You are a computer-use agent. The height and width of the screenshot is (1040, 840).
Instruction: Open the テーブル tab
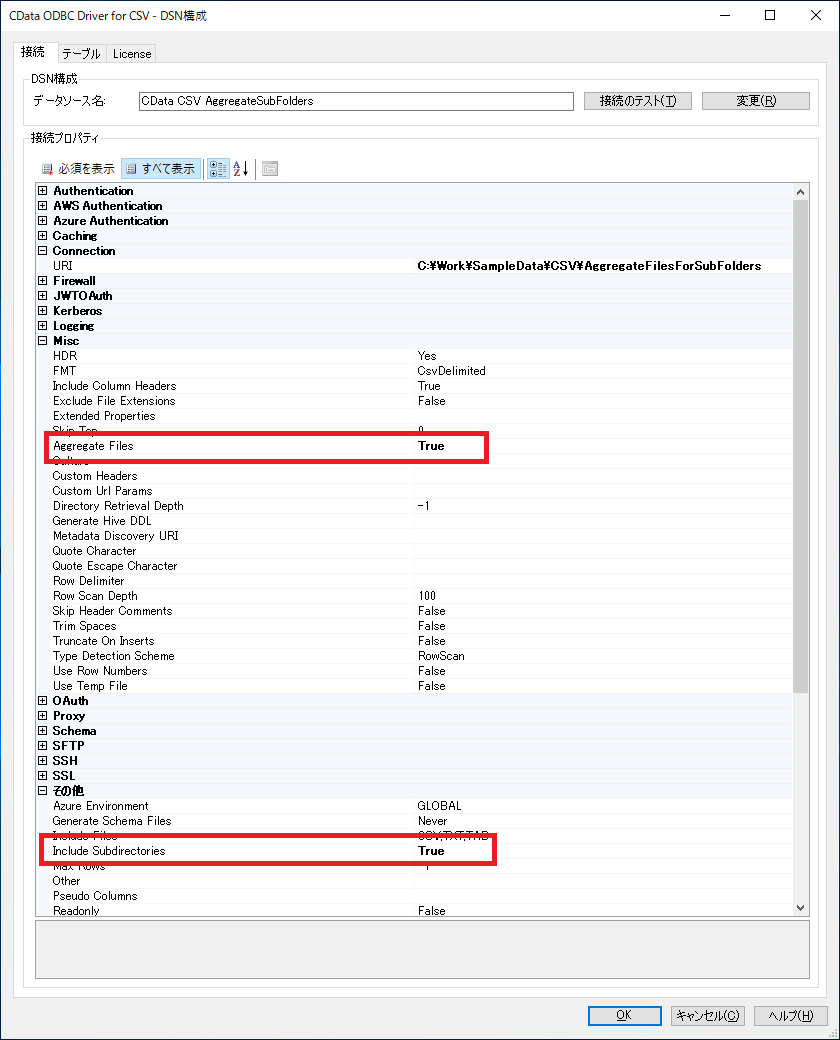[x=81, y=54]
